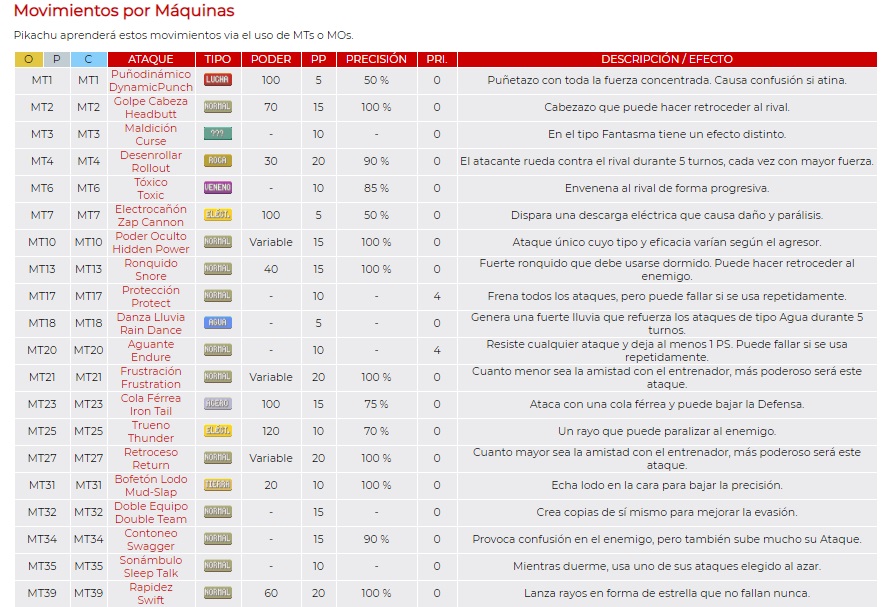The image size is (889, 607).
Task: Click the NORMAL type badge in Retroceso row
Action: point(218,458)
